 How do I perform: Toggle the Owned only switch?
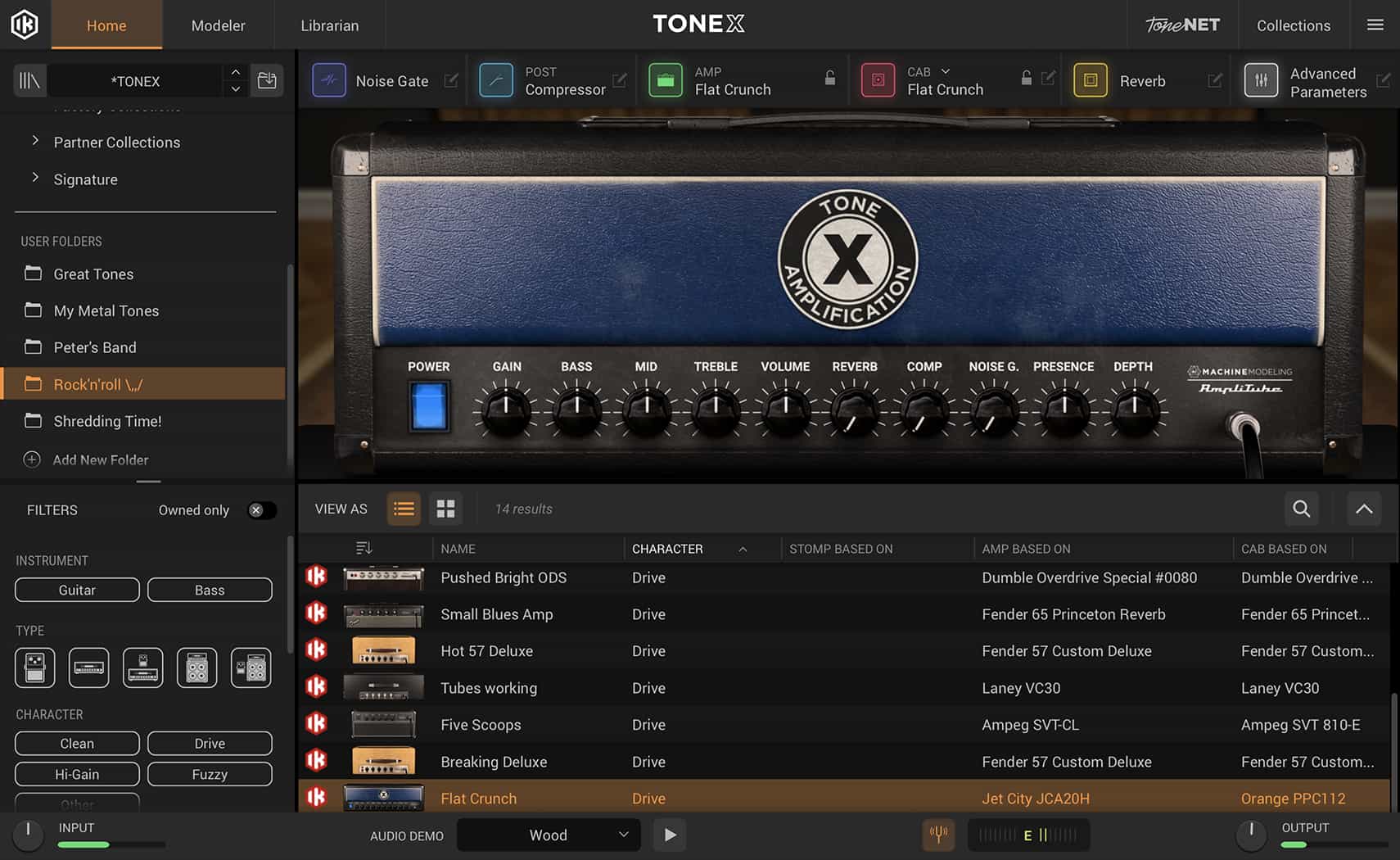pos(261,510)
